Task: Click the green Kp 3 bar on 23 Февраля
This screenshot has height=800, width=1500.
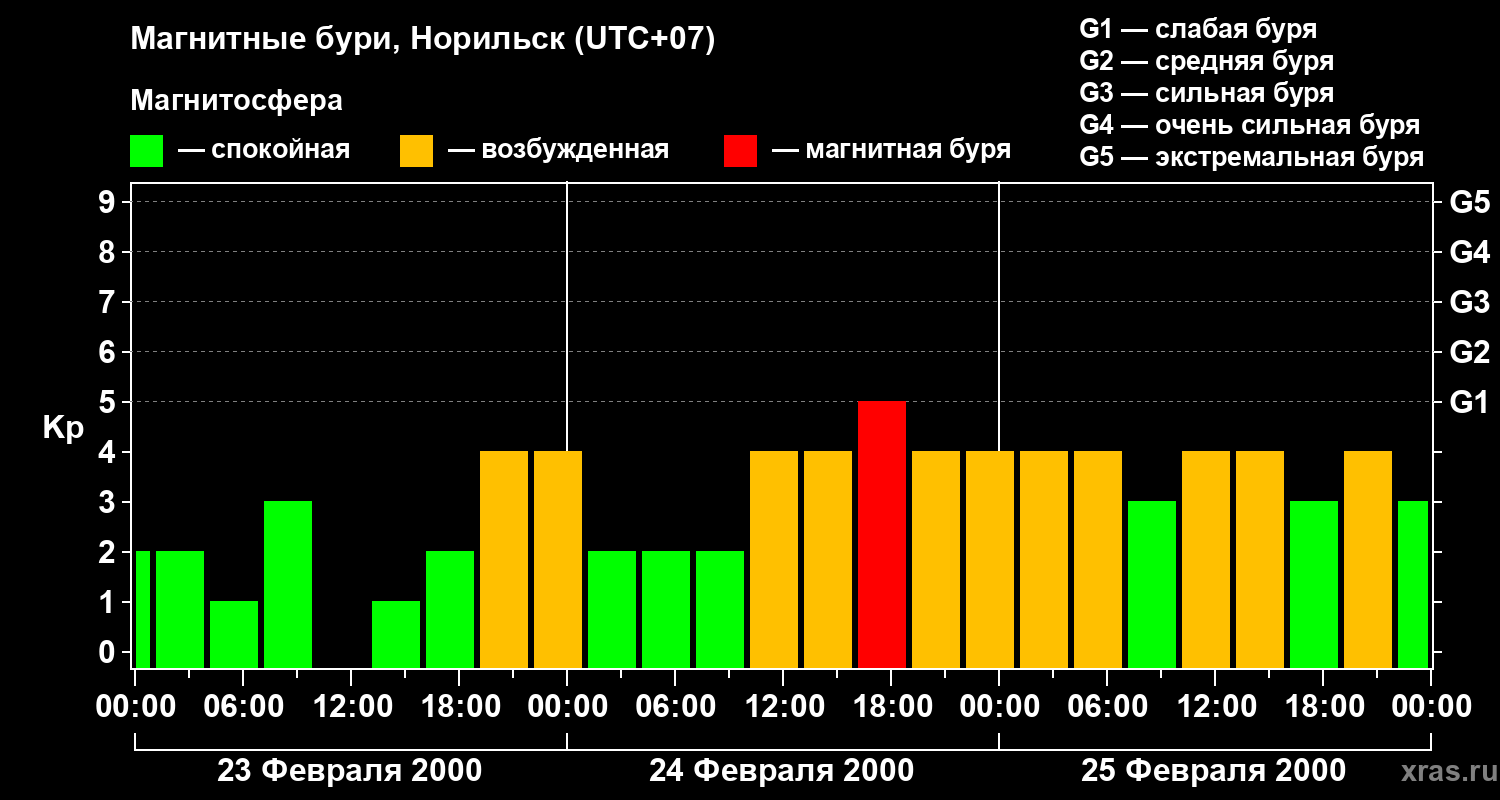Action: click(x=288, y=584)
